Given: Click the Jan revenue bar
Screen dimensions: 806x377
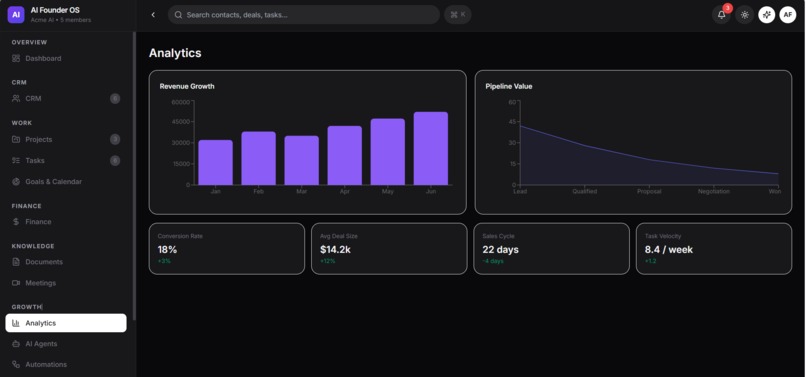Looking at the screenshot, I should coord(215,163).
